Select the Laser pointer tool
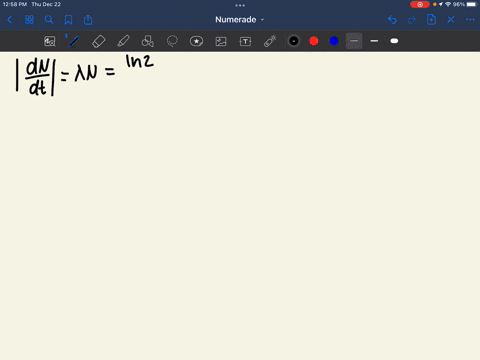This screenshot has width=480, height=360. 270,41
